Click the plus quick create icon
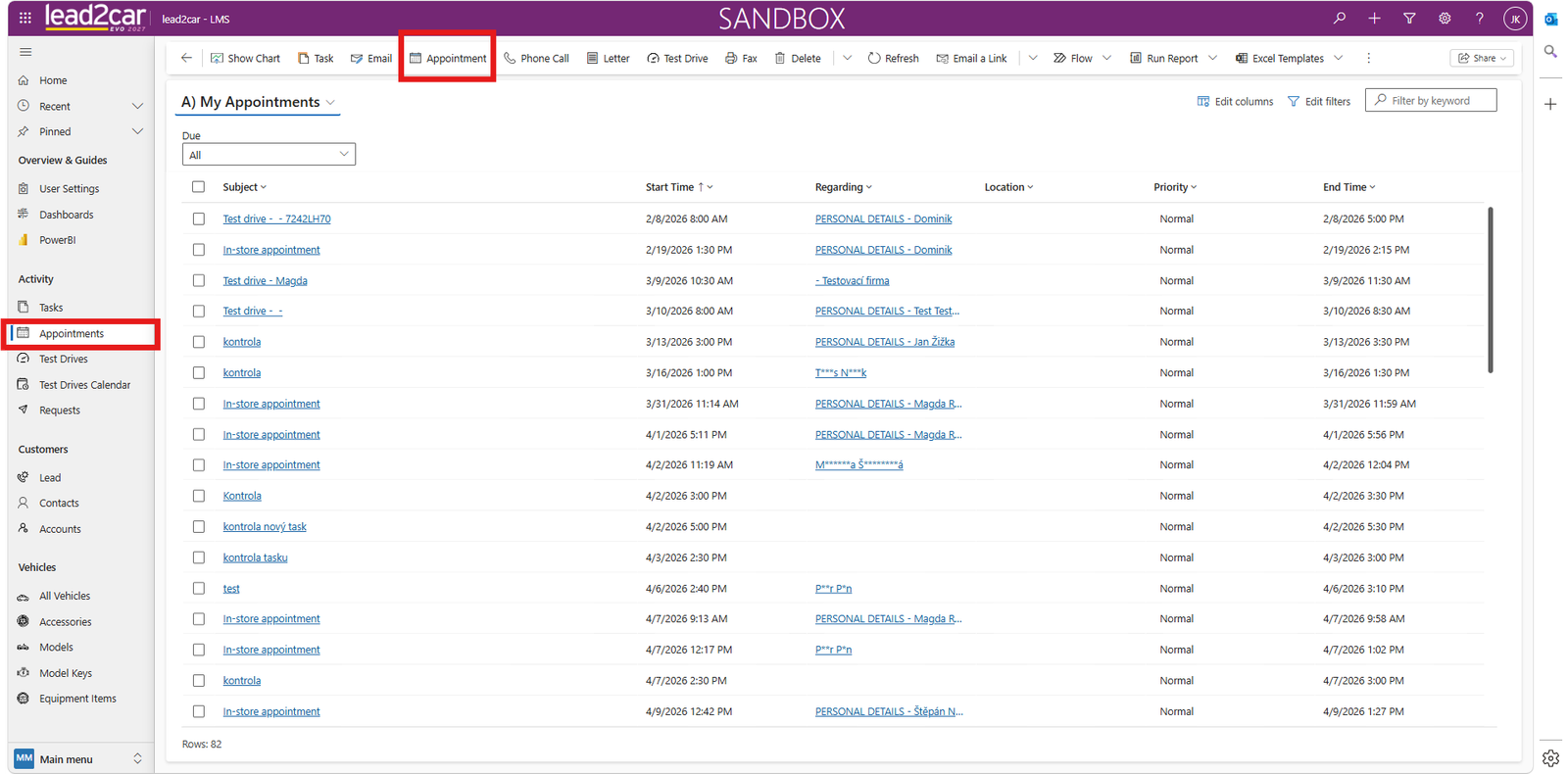Screen dimensions: 1568x774 point(1374,18)
